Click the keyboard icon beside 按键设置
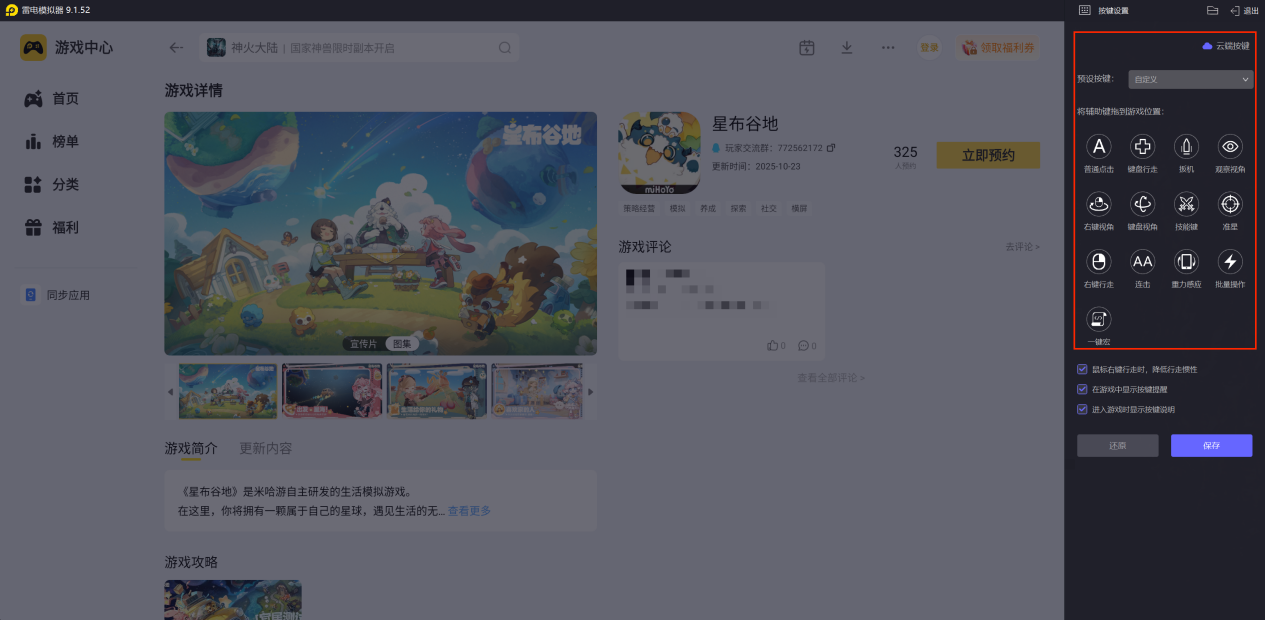 [x=1084, y=10]
